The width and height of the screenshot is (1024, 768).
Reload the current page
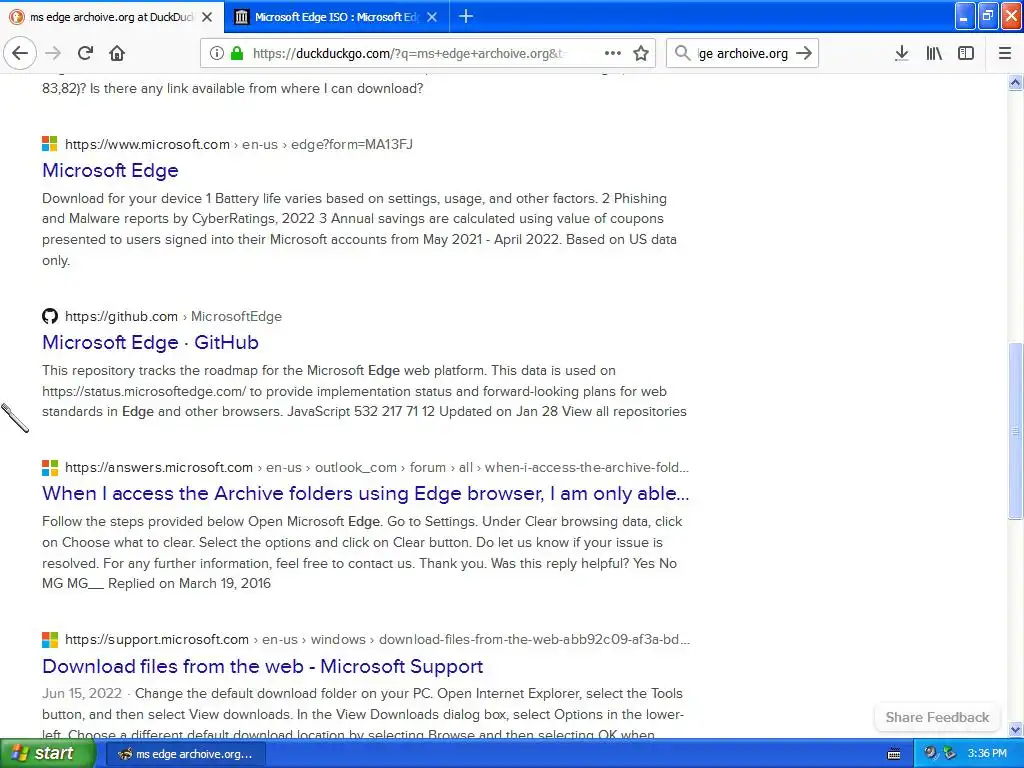pos(85,53)
